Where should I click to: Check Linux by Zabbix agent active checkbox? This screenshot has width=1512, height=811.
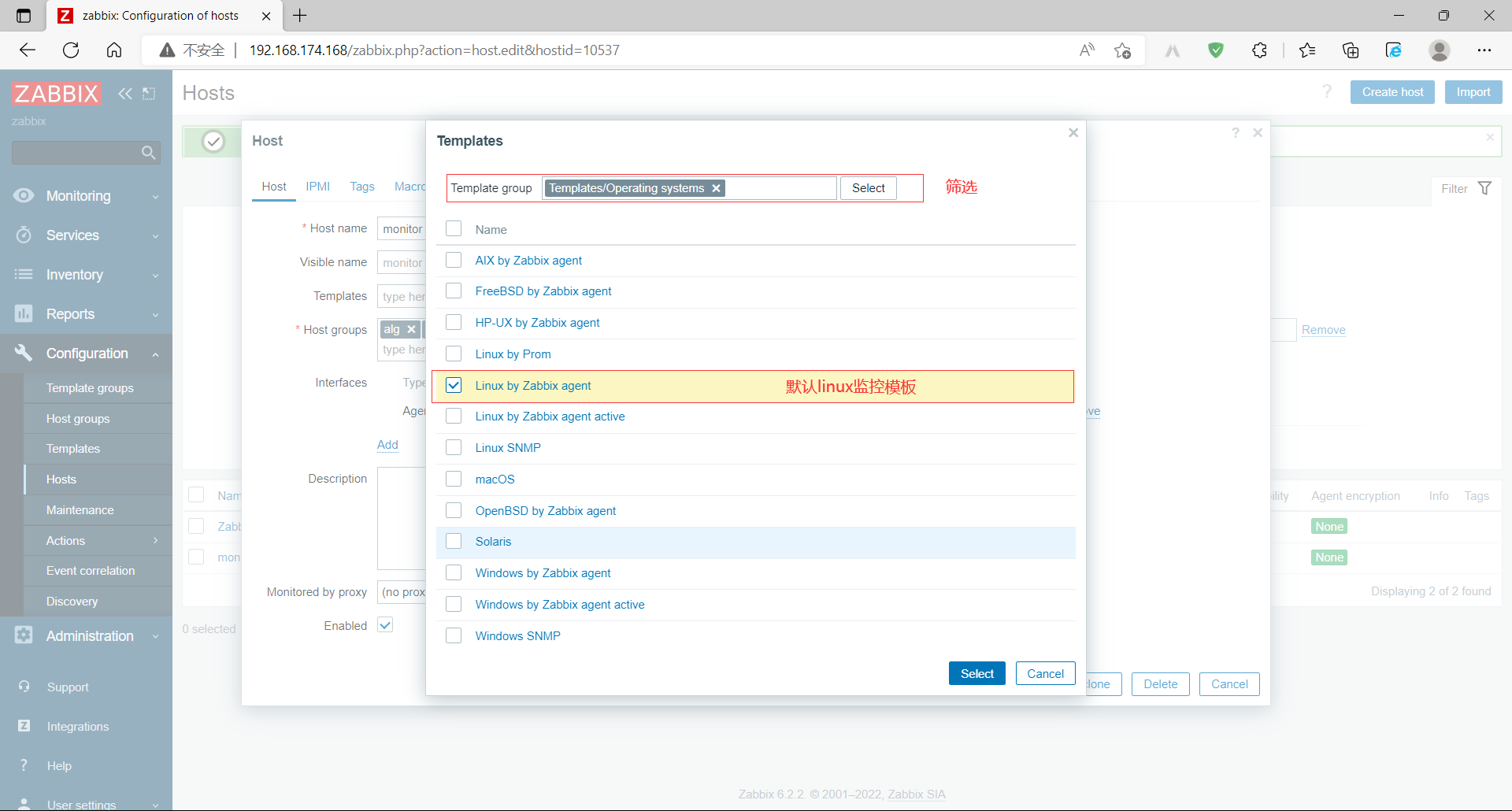point(454,416)
